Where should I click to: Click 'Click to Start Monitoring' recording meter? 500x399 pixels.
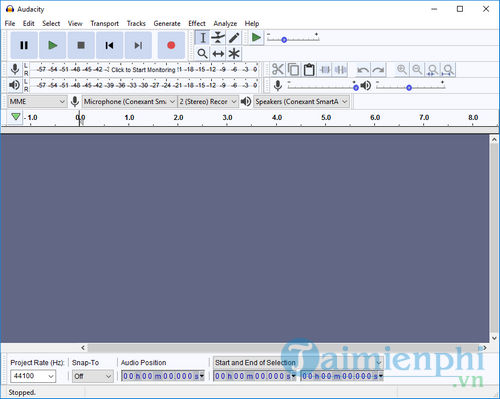143,70
